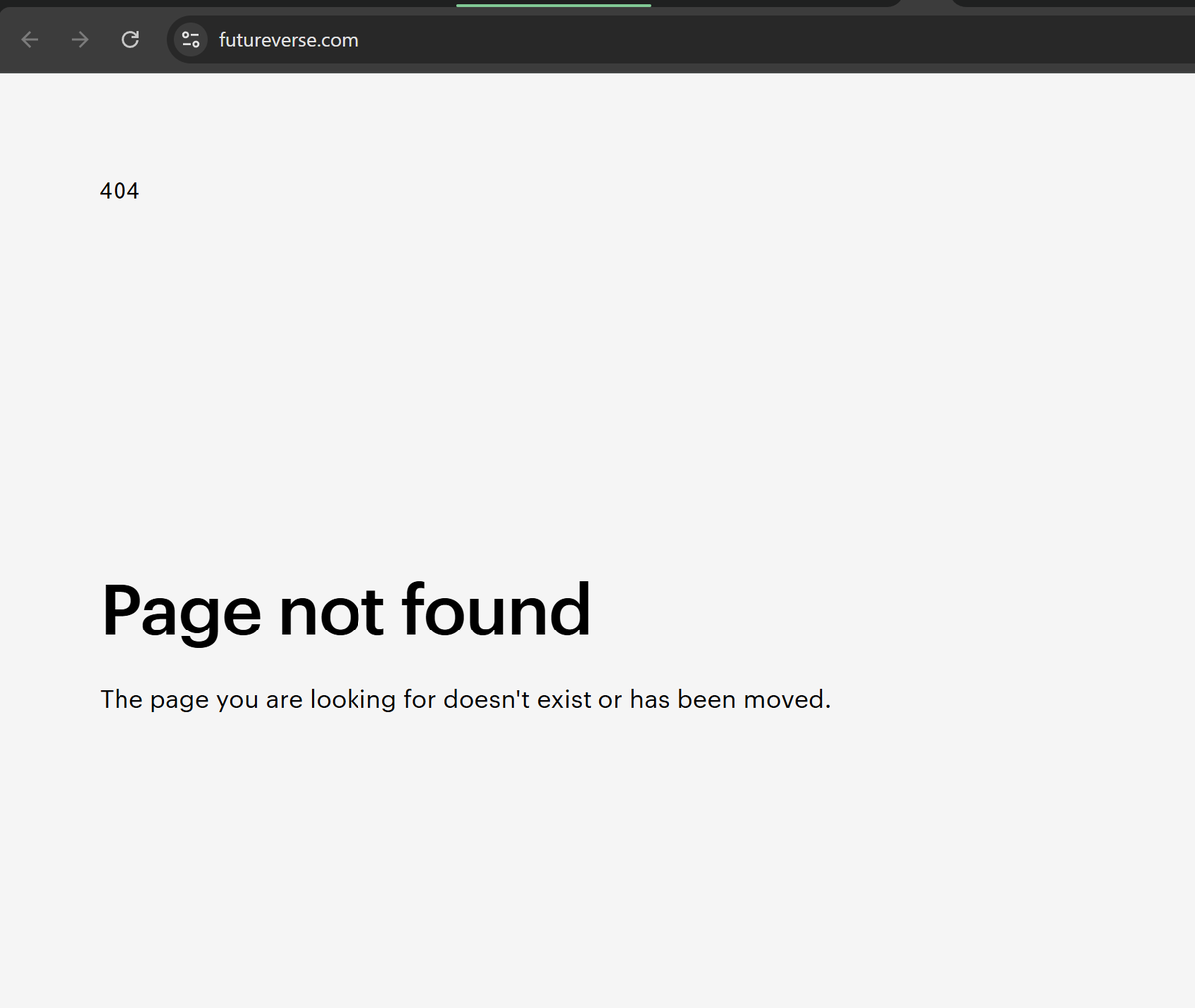
Task: Select the Page not found heading
Action: (x=346, y=612)
